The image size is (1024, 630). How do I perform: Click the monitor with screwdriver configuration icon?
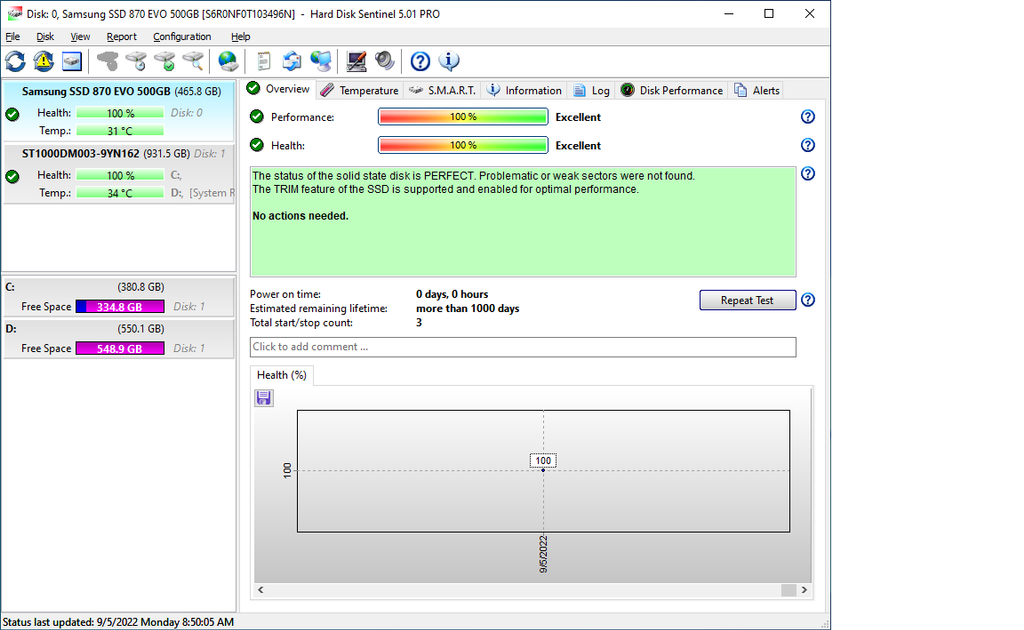(356, 61)
